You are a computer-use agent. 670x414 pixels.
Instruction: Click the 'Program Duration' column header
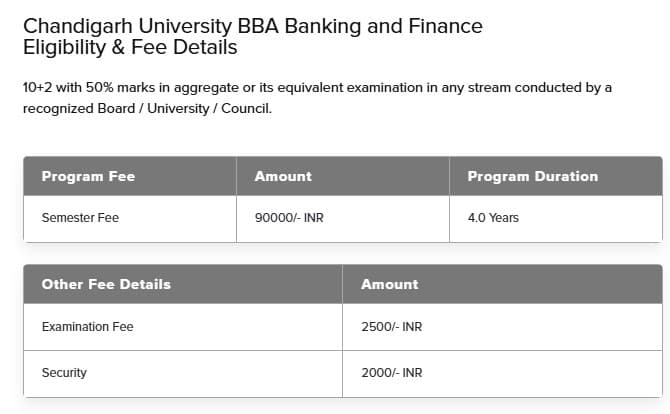532,176
